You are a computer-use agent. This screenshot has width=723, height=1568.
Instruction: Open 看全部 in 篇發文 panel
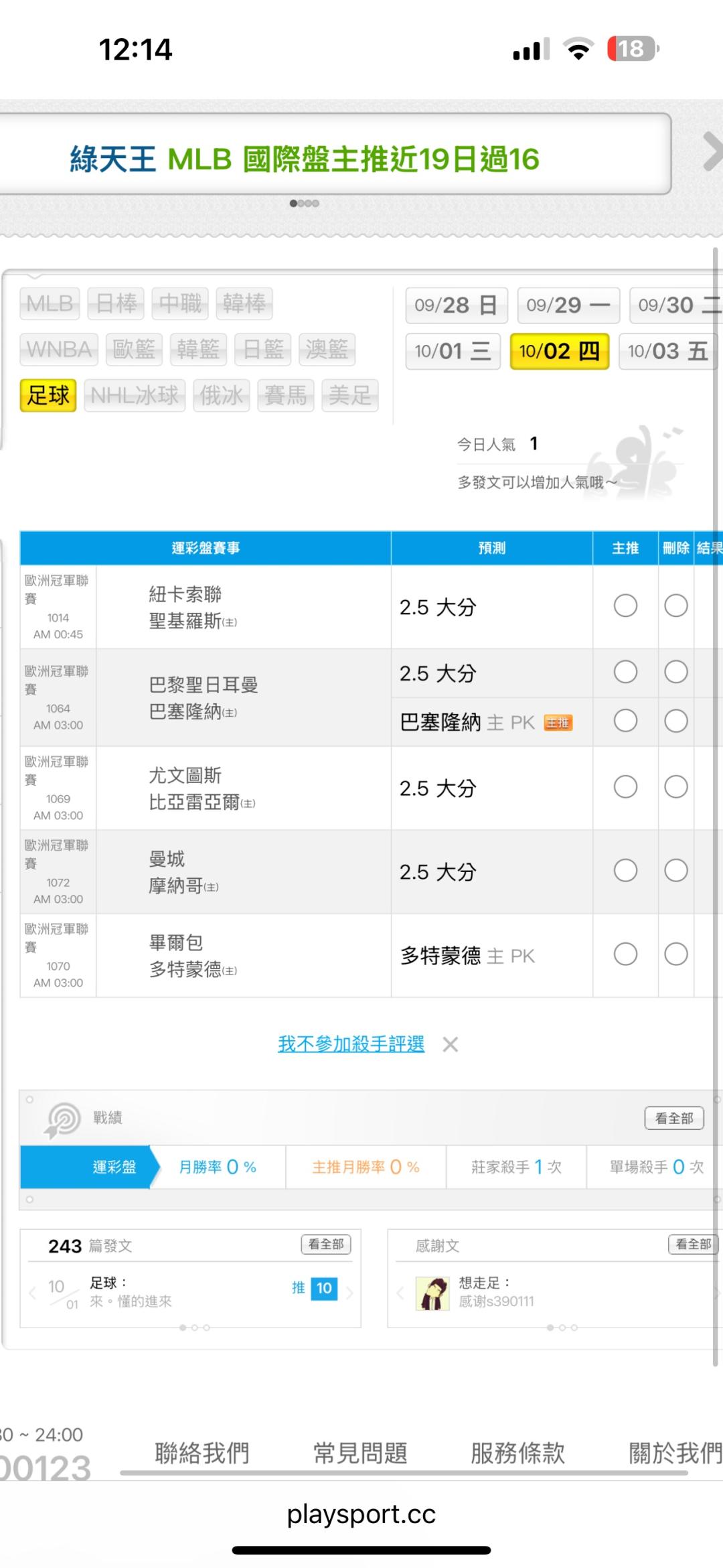click(326, 1244)
